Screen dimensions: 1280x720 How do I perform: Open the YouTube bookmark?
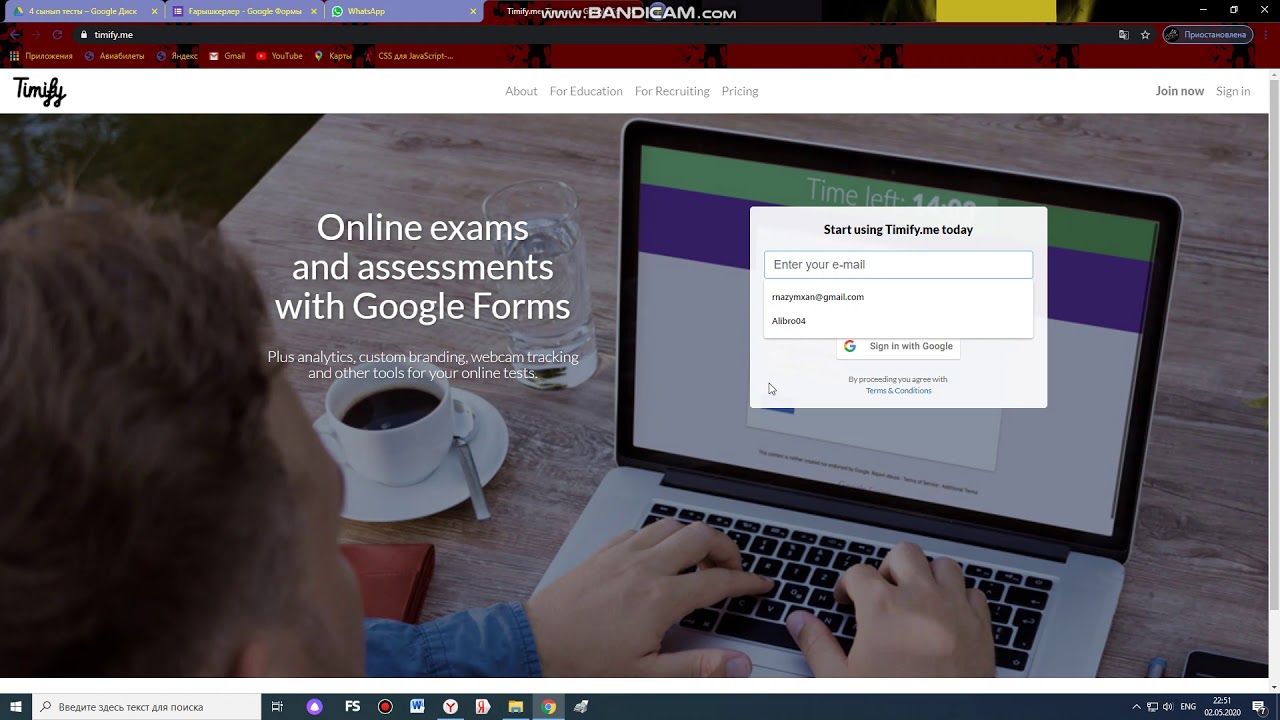pyautogui.click(x=279, y=56)
